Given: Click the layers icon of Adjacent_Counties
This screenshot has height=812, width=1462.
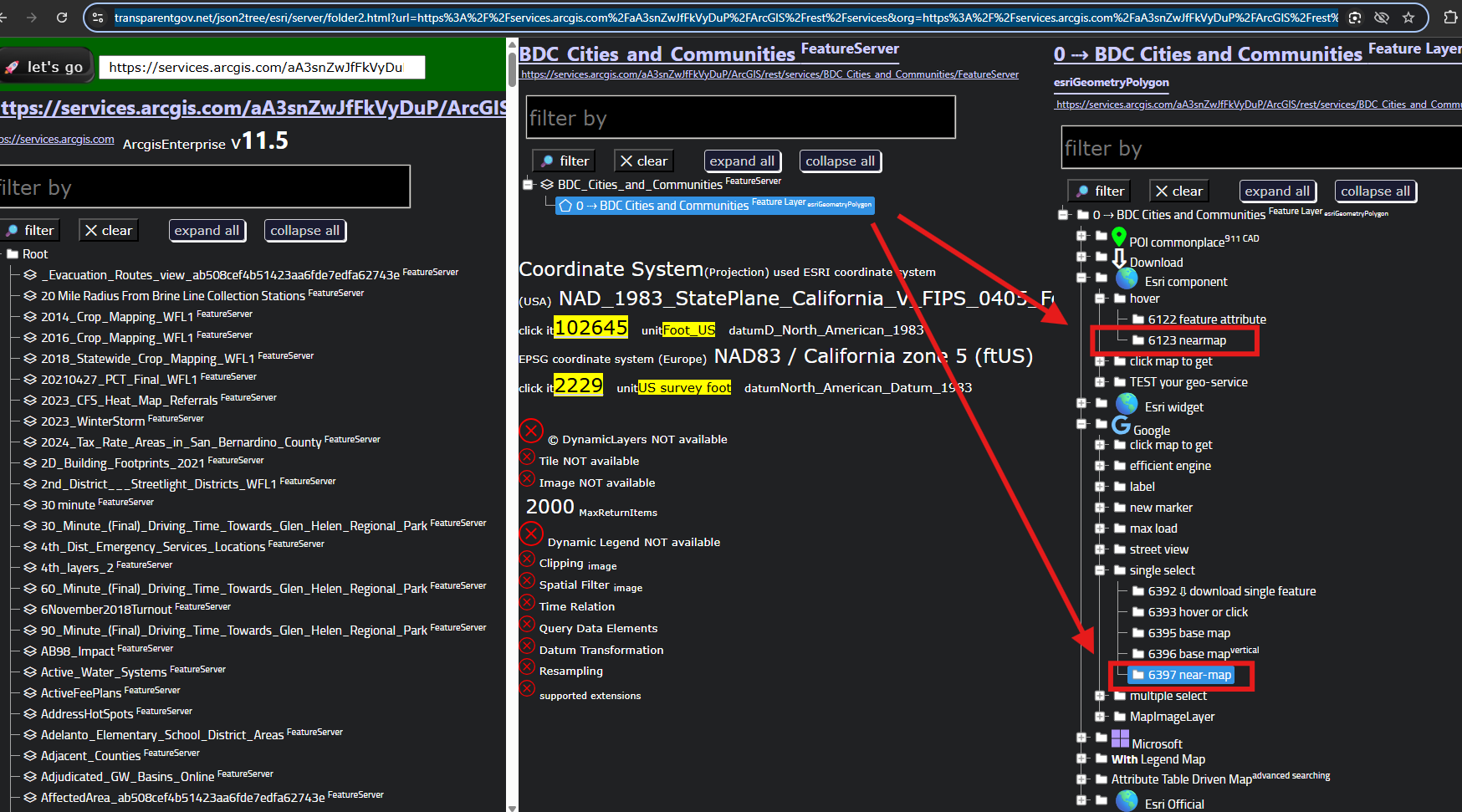Looking at the screenshot, I should pos(30,756).
